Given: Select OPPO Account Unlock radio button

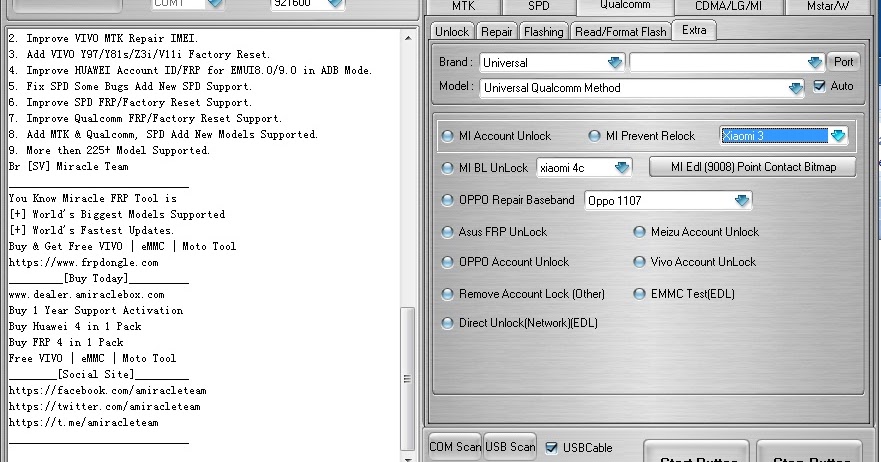Looking at the screenshot, I should click(x=447, y=262).
